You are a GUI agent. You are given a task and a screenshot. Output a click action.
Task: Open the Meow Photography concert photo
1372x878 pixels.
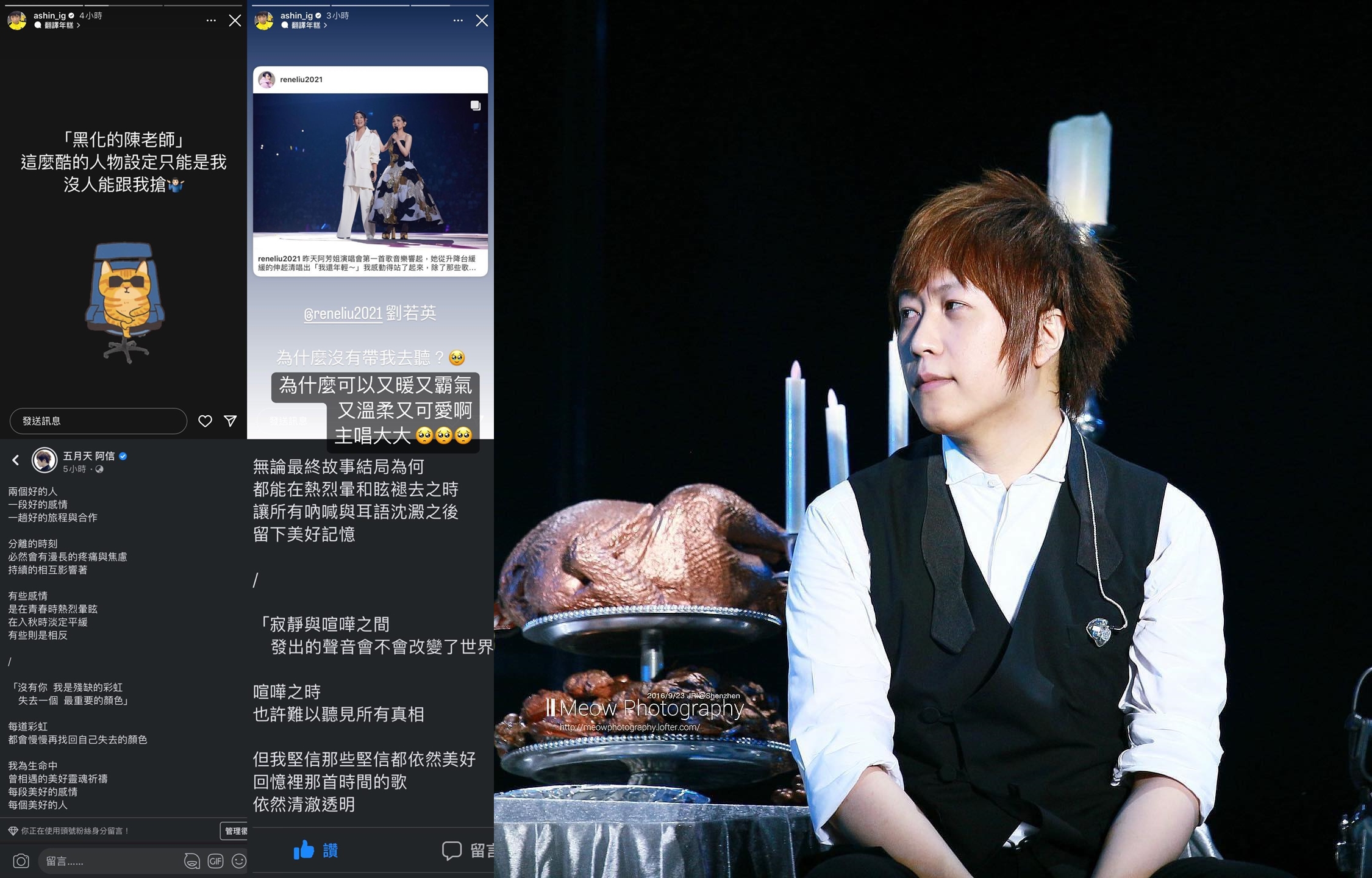[x=933, y=439]
